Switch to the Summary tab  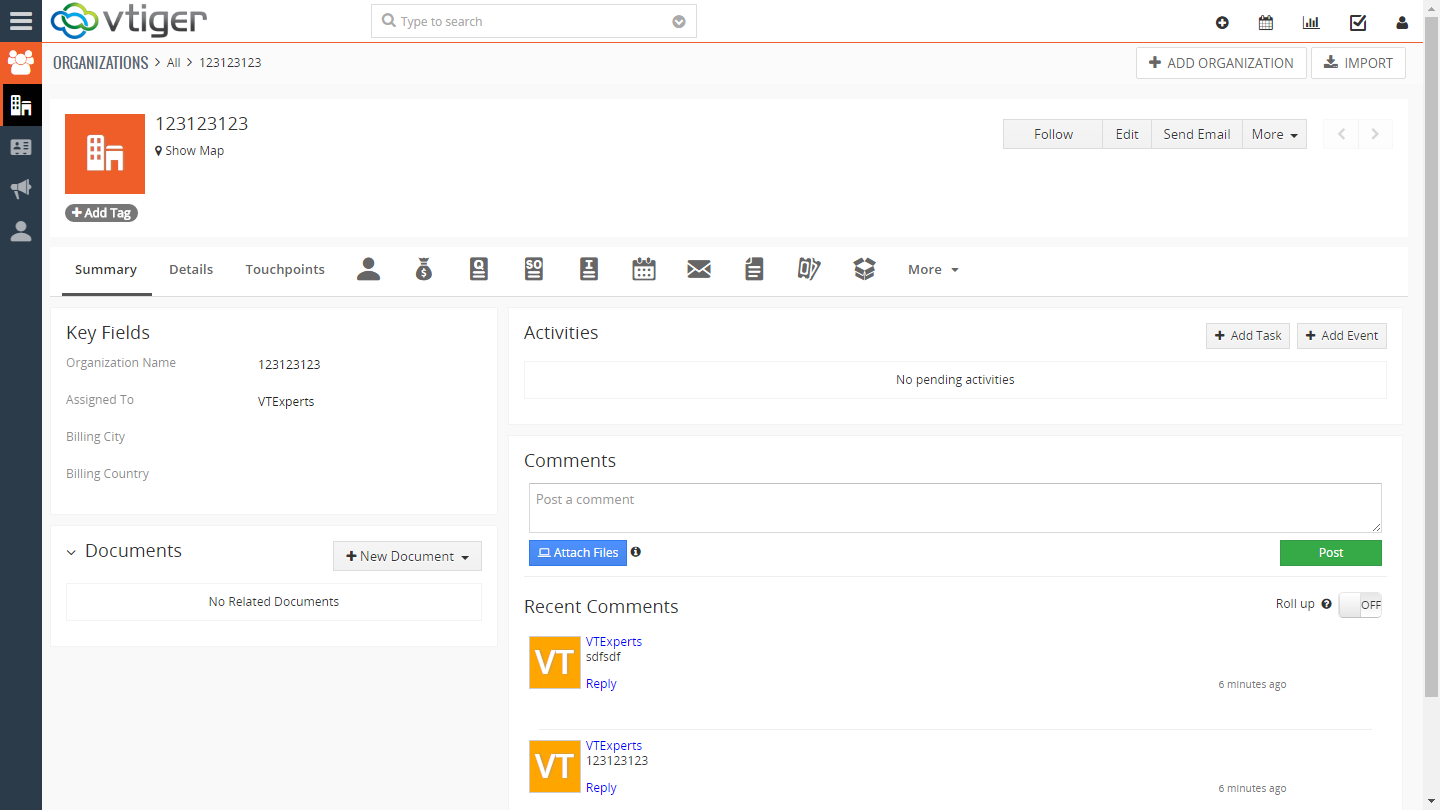coord(106,270)
